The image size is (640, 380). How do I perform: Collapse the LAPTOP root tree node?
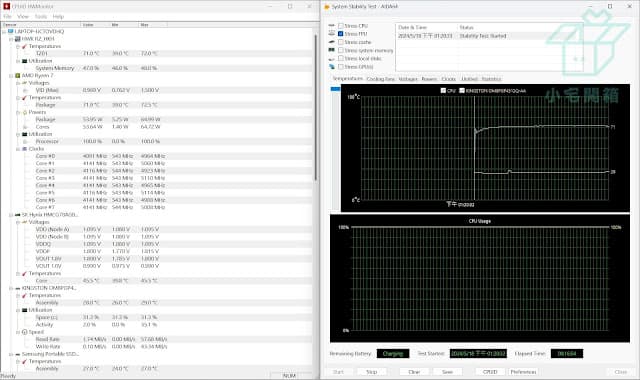pyautogui.click(x=4, y=31)
